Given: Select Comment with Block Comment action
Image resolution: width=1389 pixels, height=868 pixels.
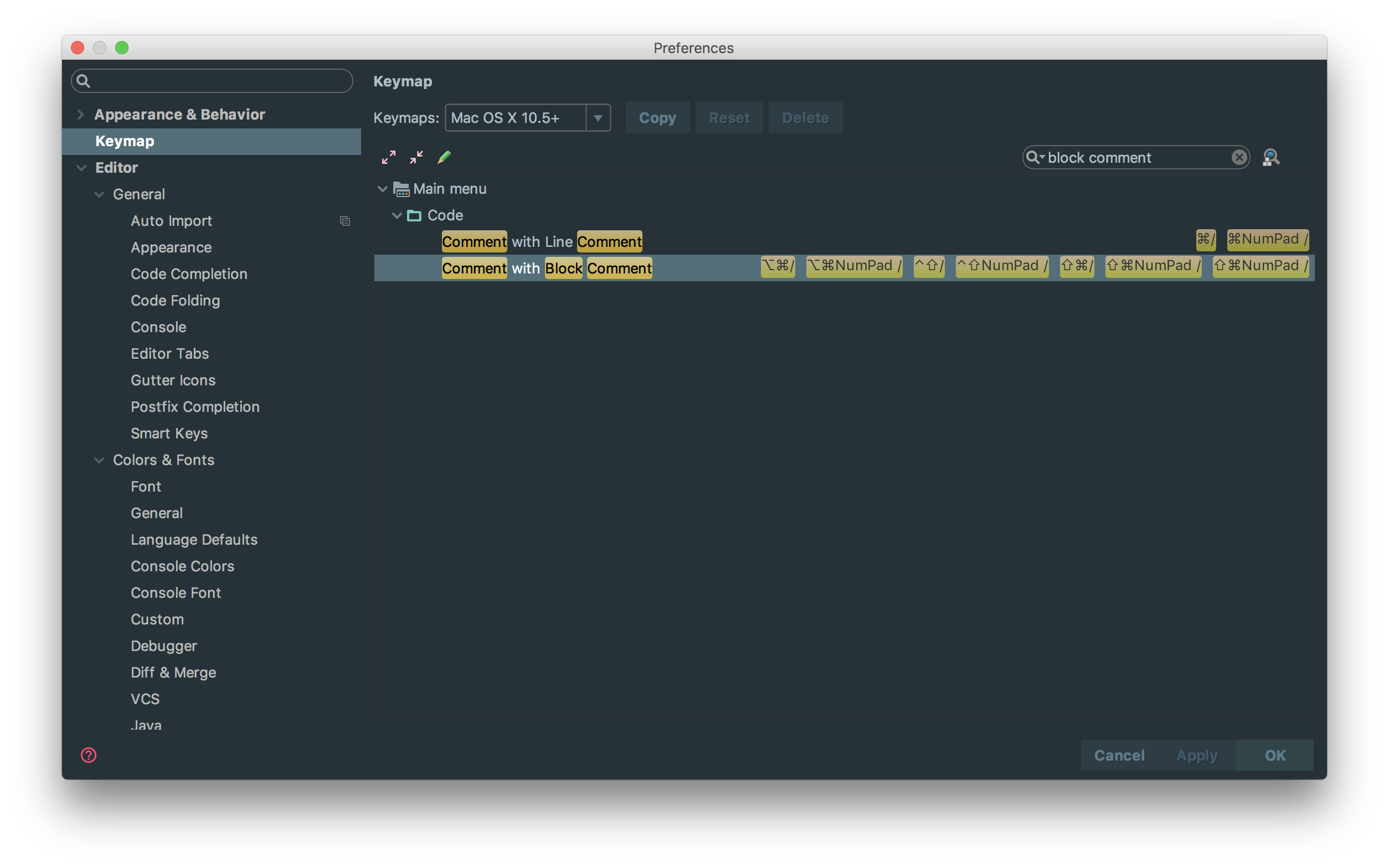Looking at the screenshot, I should 844,268.
